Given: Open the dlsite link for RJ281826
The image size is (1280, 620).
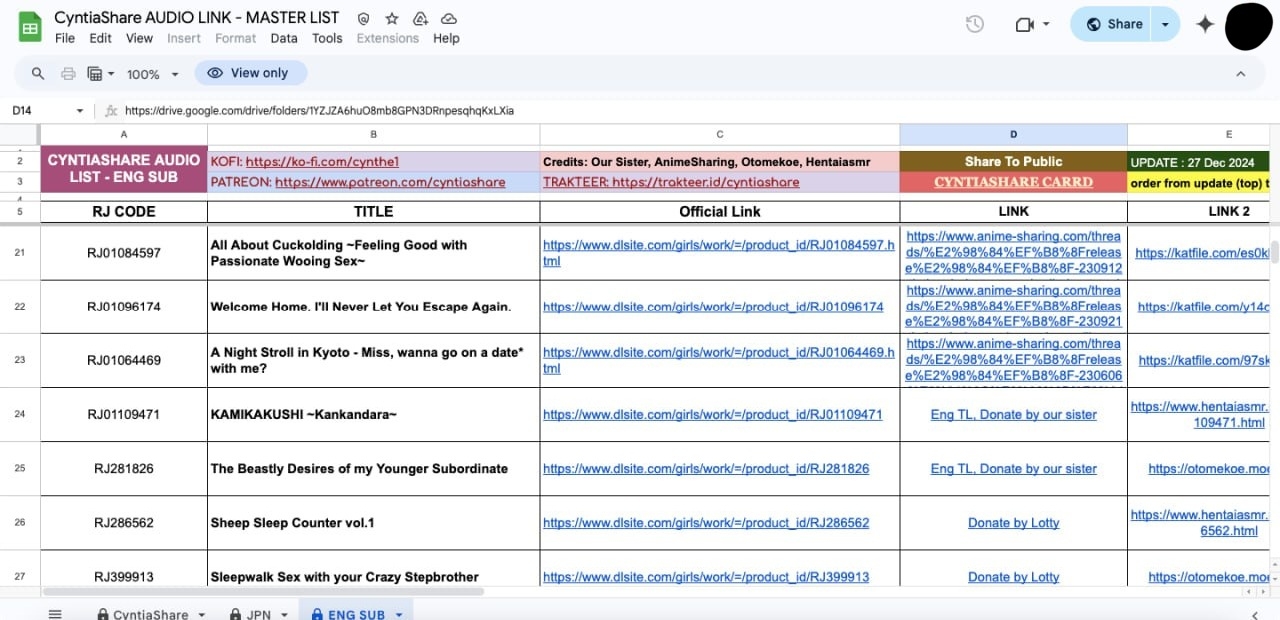Looking at the screenshot, I should [706, 468].
